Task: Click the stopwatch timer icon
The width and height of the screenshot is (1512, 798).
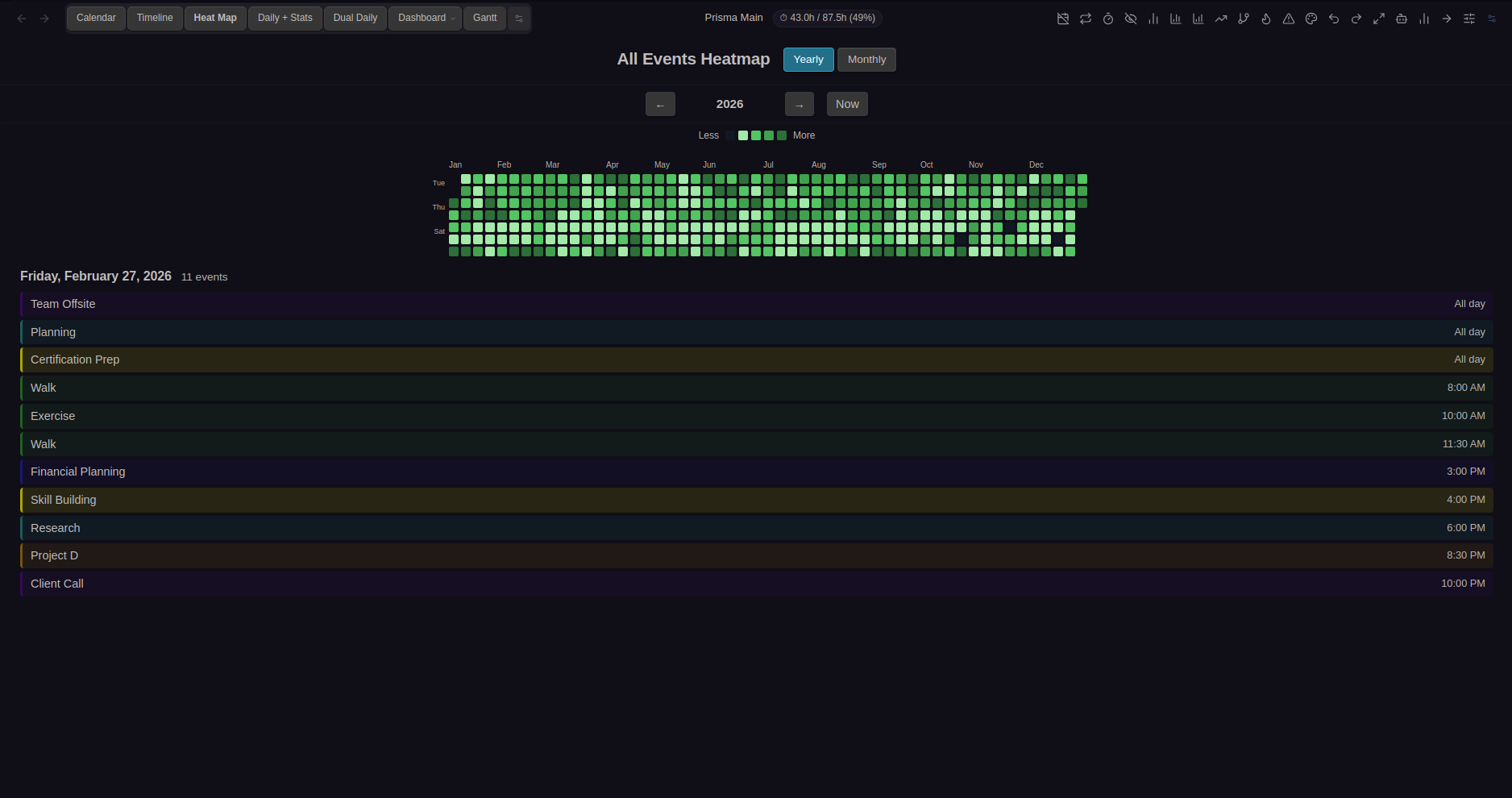Action: tap(1108, 18)
